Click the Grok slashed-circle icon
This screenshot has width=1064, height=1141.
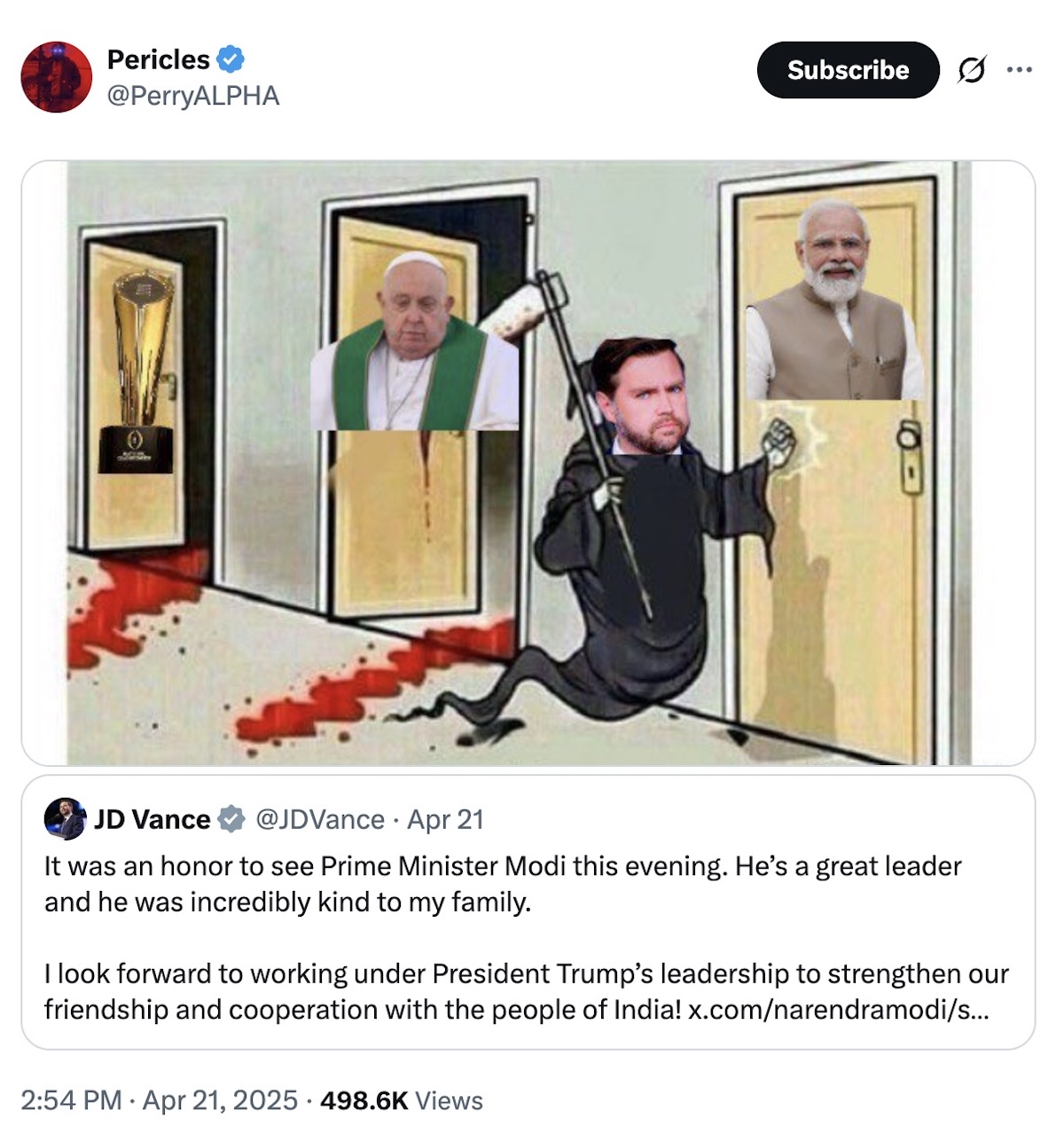pos(971,70)
